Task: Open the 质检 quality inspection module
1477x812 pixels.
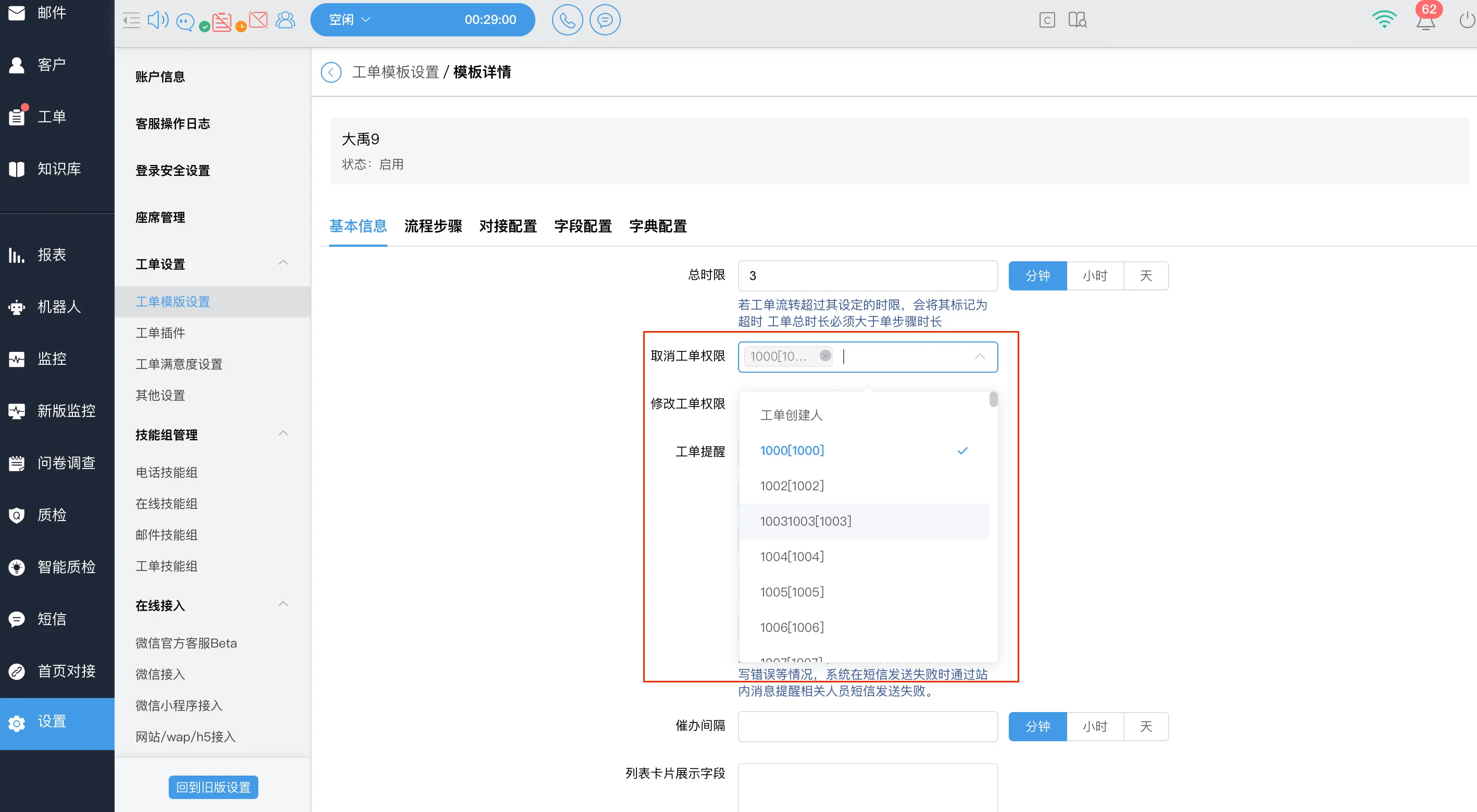Action: coord(57,515)
